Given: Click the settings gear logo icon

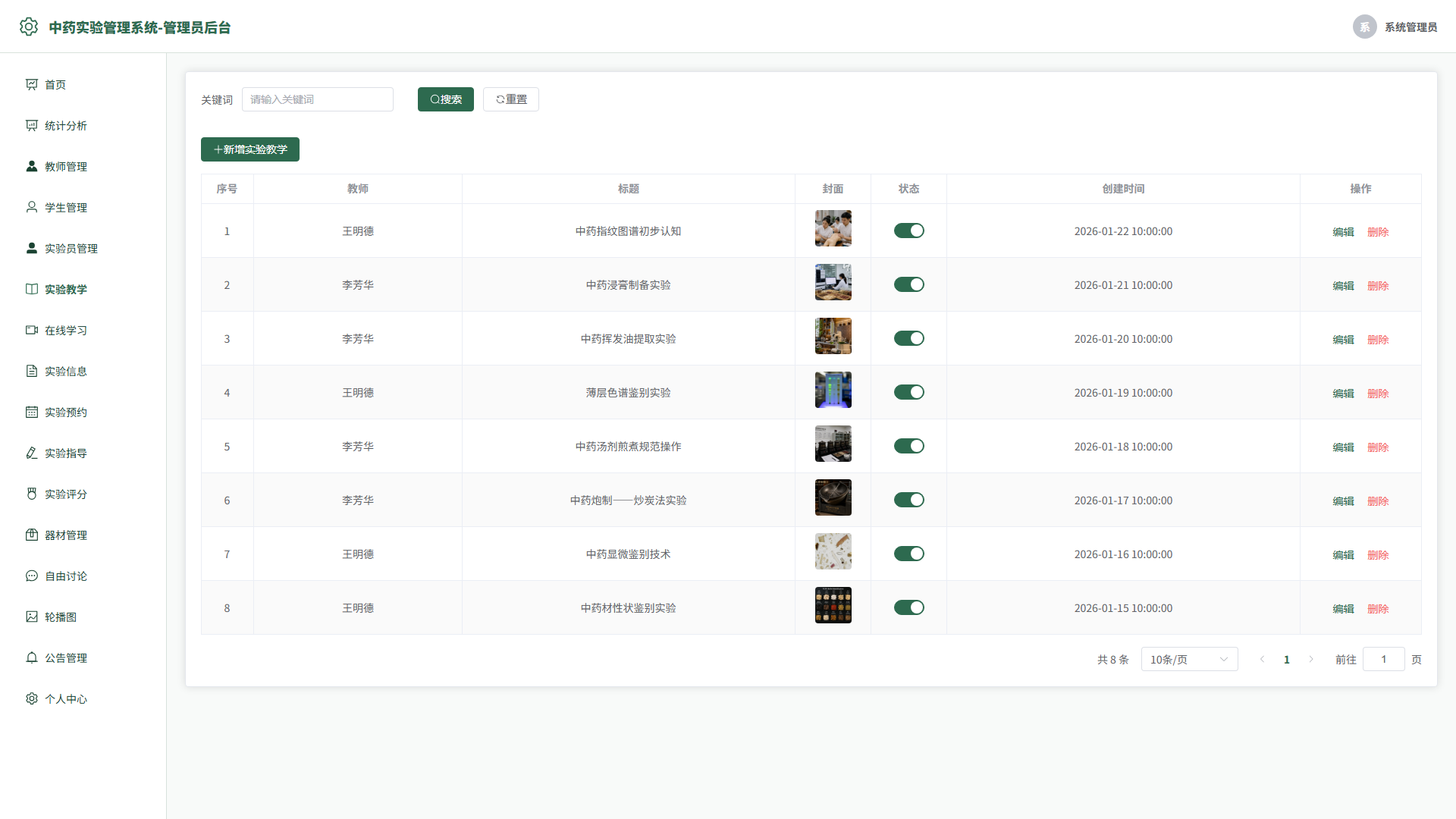Looking at the screenshot, I should [x=29, y=27].
